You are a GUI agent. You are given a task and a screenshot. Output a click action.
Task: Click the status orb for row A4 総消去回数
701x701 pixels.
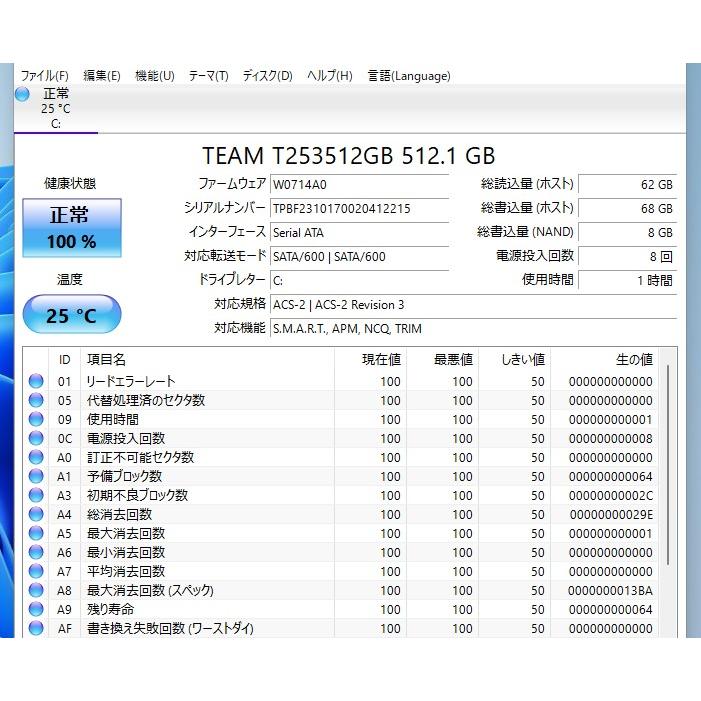[x=36, y=514]
